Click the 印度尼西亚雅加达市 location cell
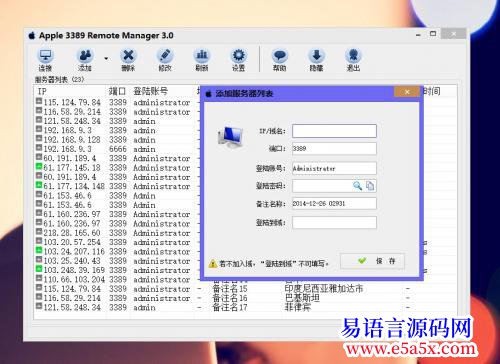The image size is (500, 364). tap(324, 289)
